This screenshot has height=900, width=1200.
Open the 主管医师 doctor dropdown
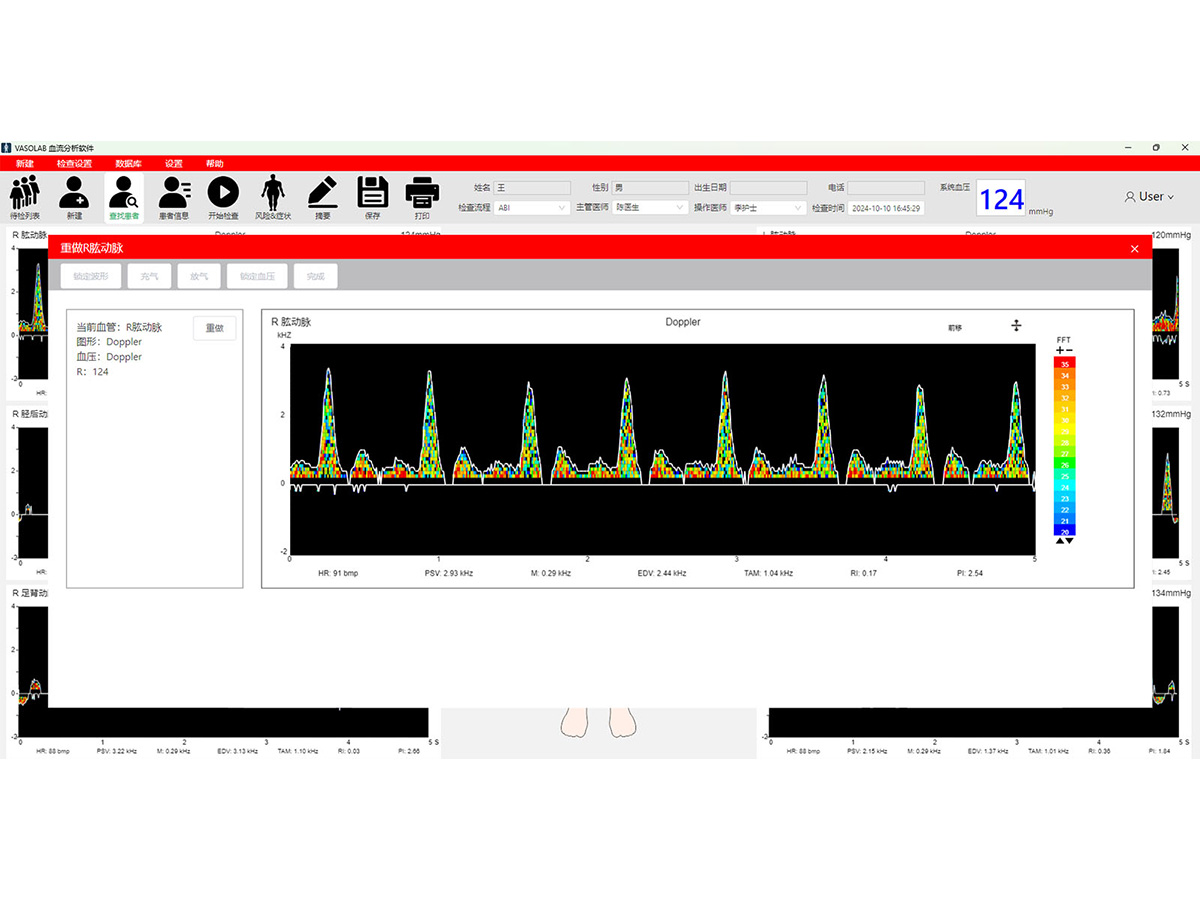[x=649, y=208]
